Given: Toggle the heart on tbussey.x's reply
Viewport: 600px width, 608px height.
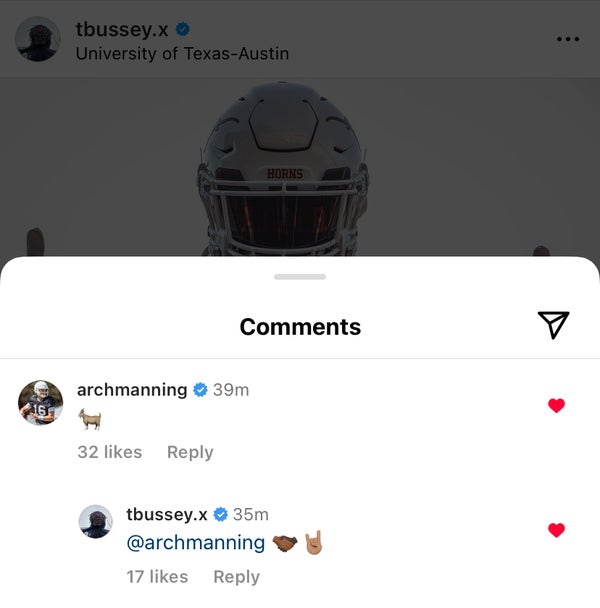Looking at the screenshot, I should click(x=557, y=530).
